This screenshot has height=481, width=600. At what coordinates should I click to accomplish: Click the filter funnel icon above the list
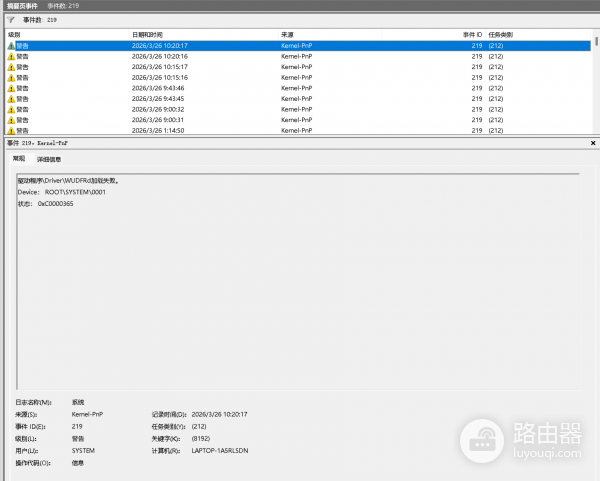11,20
